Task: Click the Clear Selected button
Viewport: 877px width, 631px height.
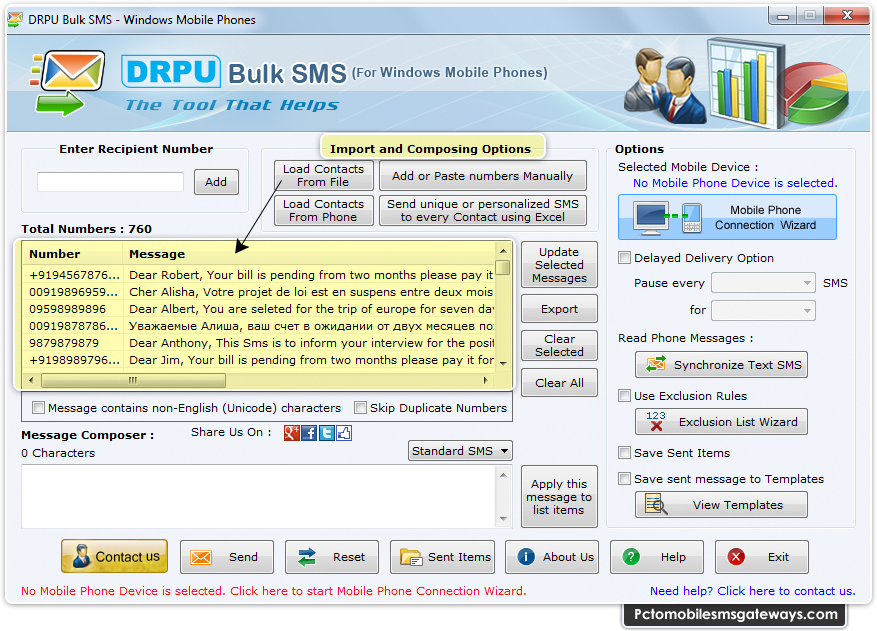Action: pyautogui.click(x=559, y=345)
